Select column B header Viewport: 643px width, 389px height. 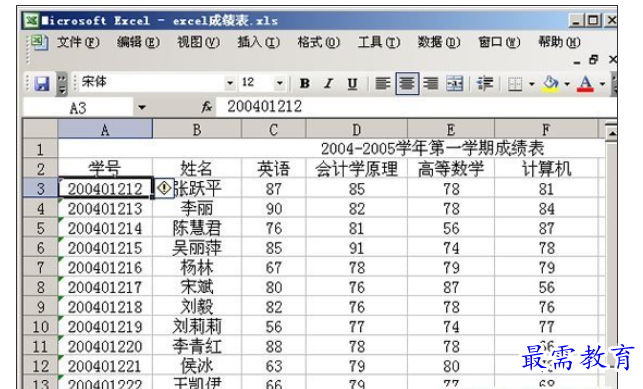click(x=197, y=130)
